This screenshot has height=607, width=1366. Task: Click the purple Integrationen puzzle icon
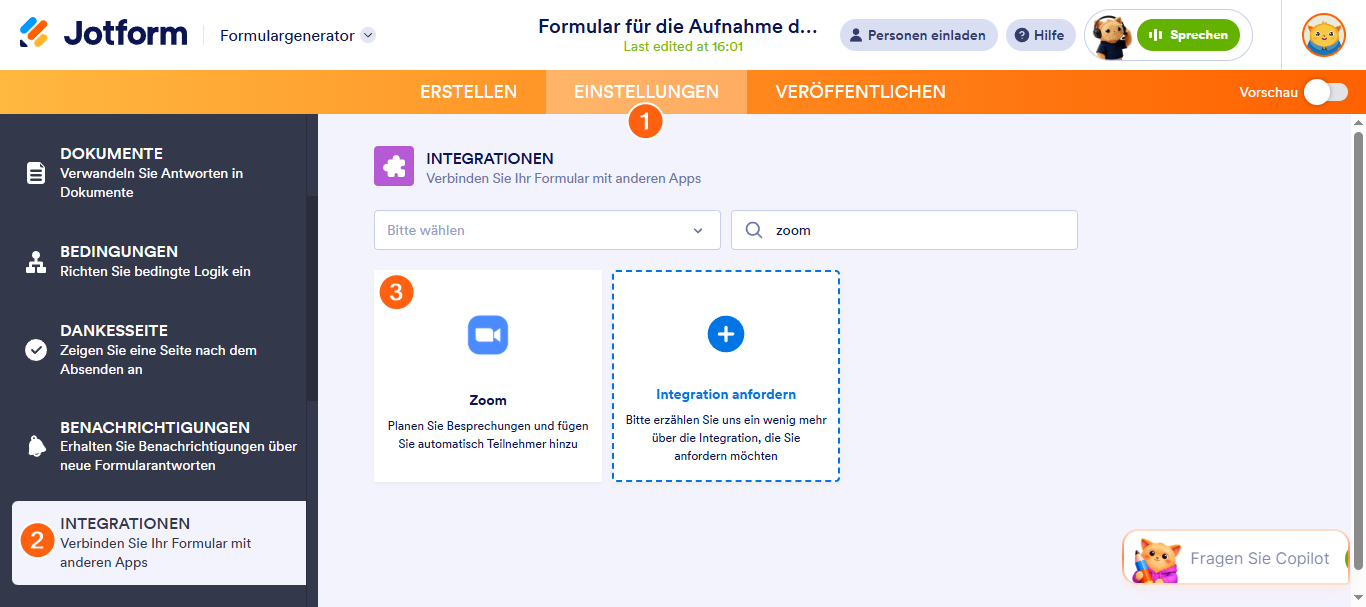pos(394,166)
